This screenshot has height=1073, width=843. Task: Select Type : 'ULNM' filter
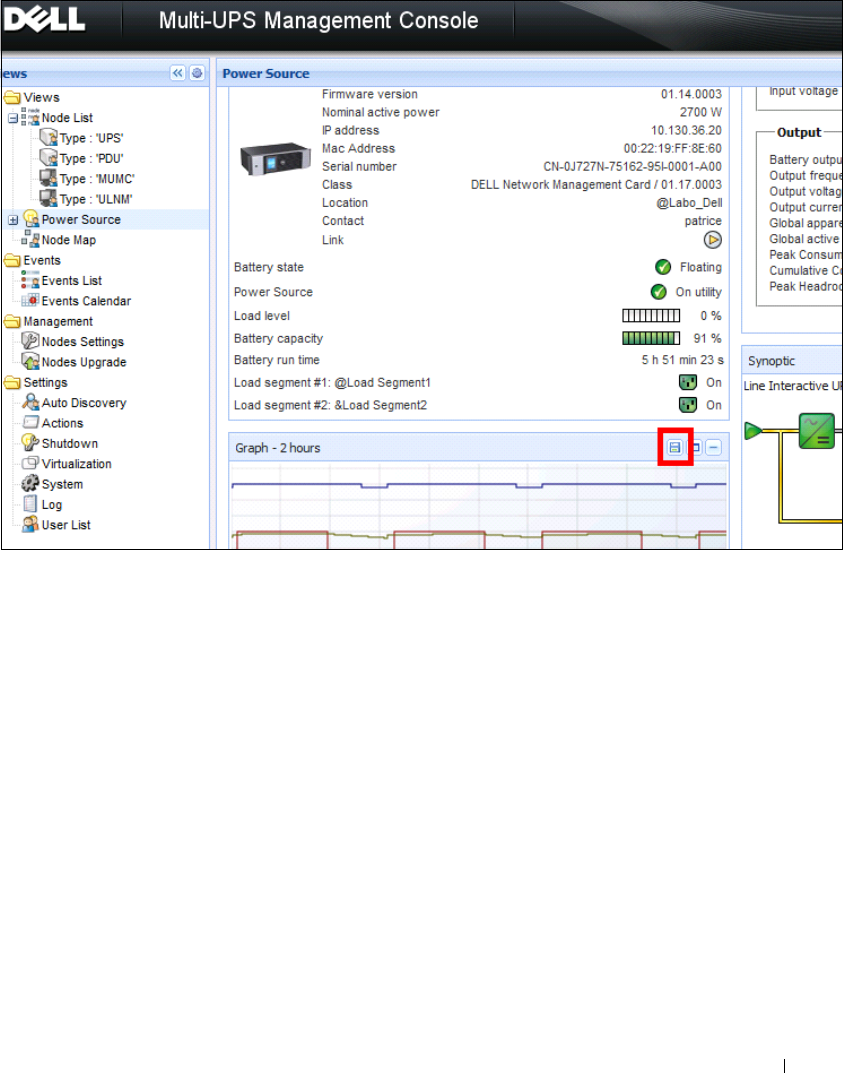[95, 200]
